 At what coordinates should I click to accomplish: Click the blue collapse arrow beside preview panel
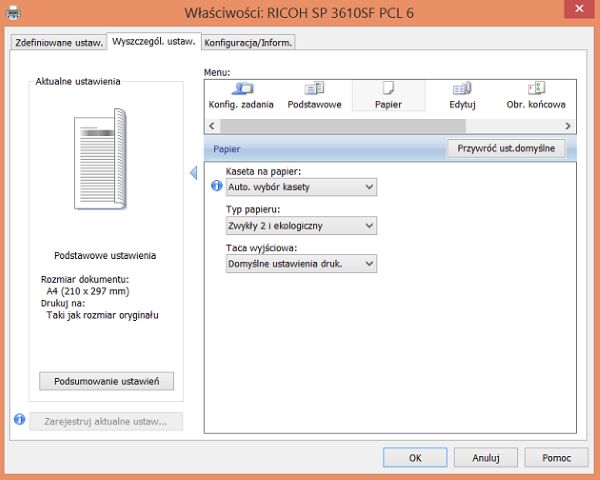click(194, 173)
